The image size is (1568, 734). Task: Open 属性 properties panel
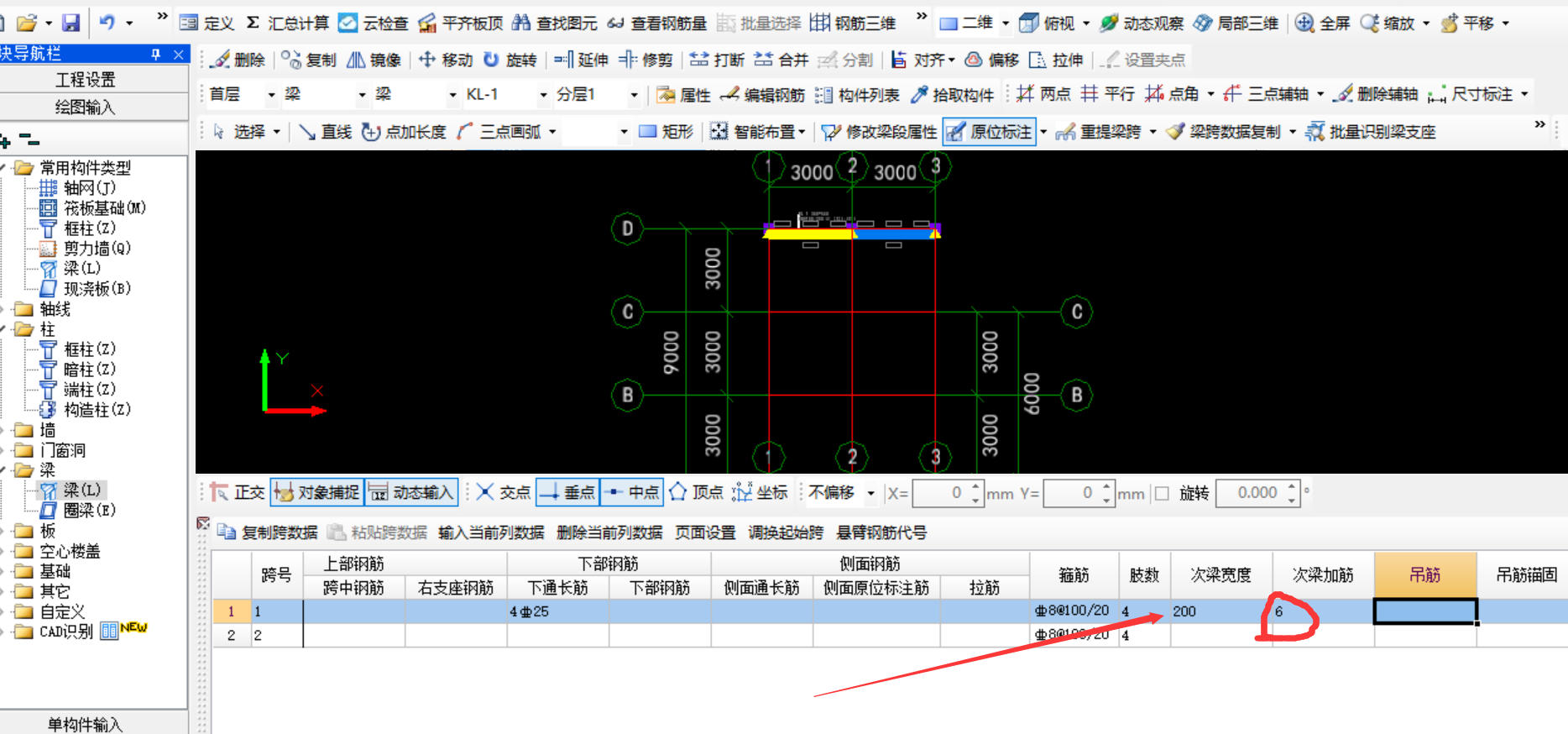click(683, 95)
